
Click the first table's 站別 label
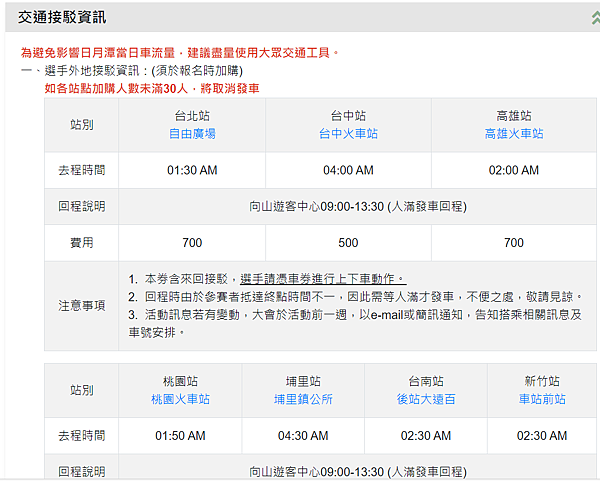82,124
